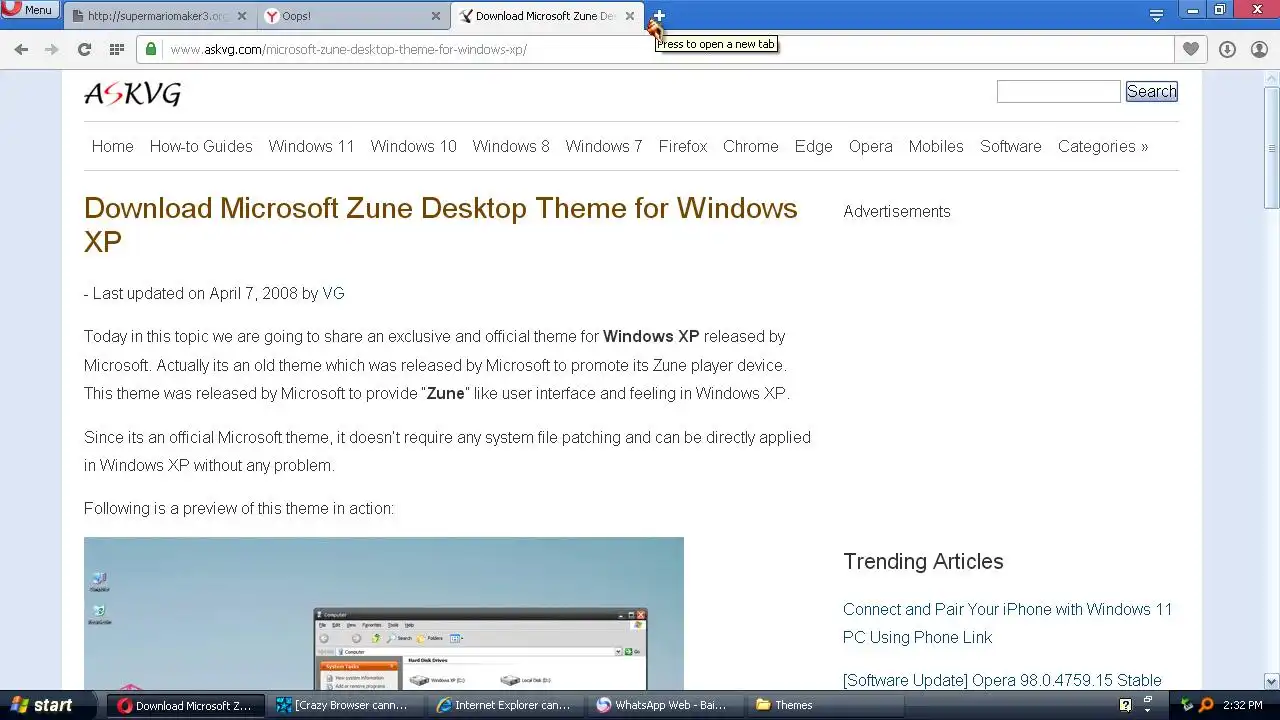This screenshot has height=720, width=1280.
Task: Close the Download Microsoft Zune tab
Action: pyautogui.click(x=630, y=16)
